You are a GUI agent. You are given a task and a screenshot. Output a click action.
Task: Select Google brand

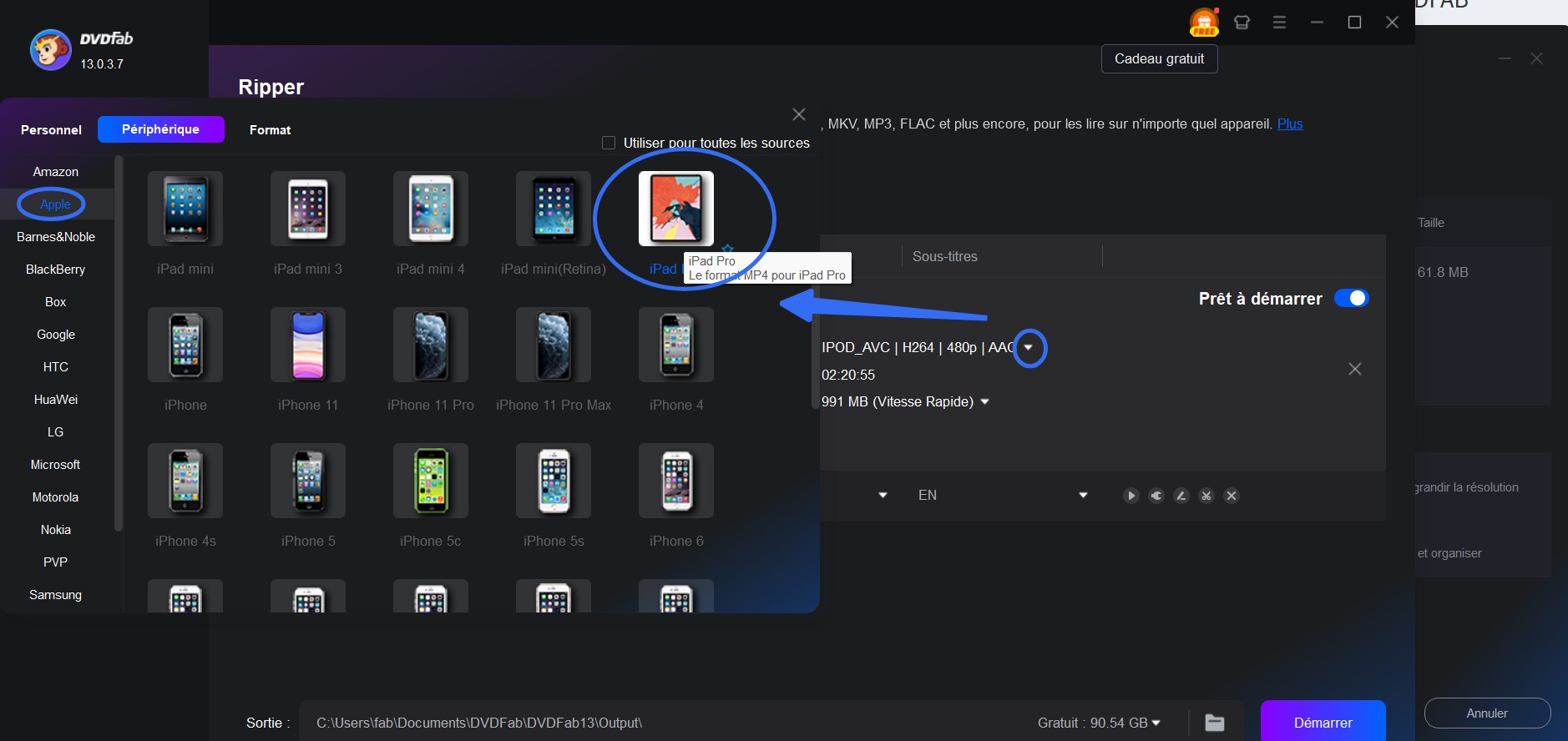pyautogui.click(x=56, y=335)
